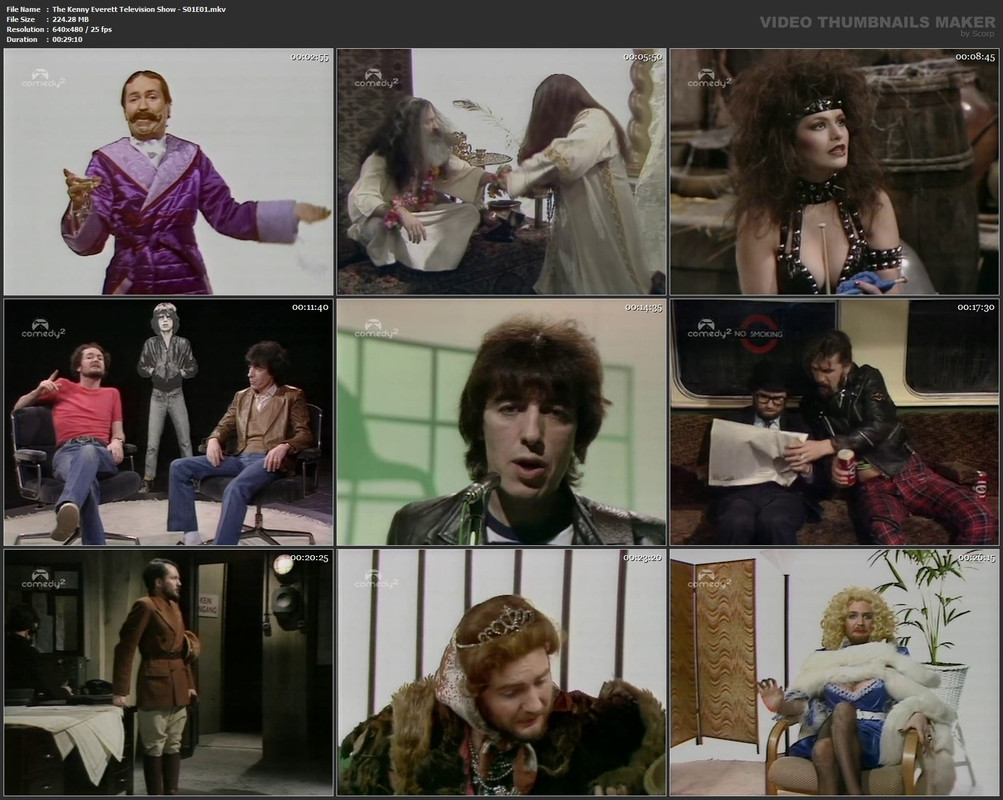Click the 'File Size' label

20,19
